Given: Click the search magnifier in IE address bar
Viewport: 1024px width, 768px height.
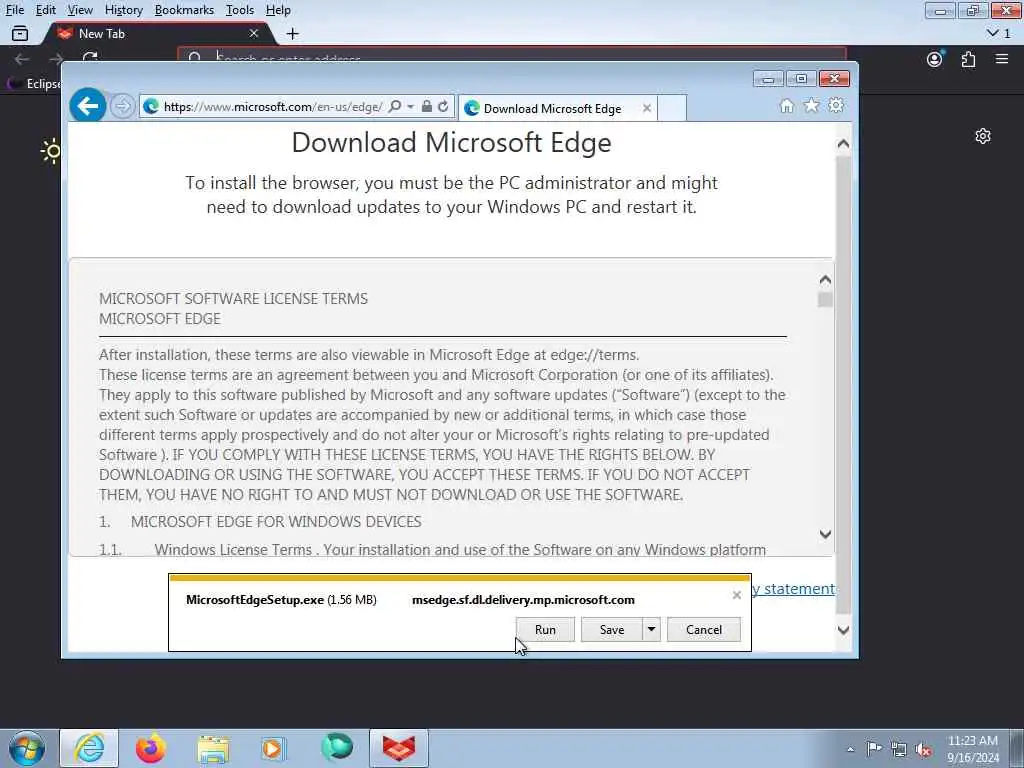Looking at the screenshot, I should (x=394, y=106).
